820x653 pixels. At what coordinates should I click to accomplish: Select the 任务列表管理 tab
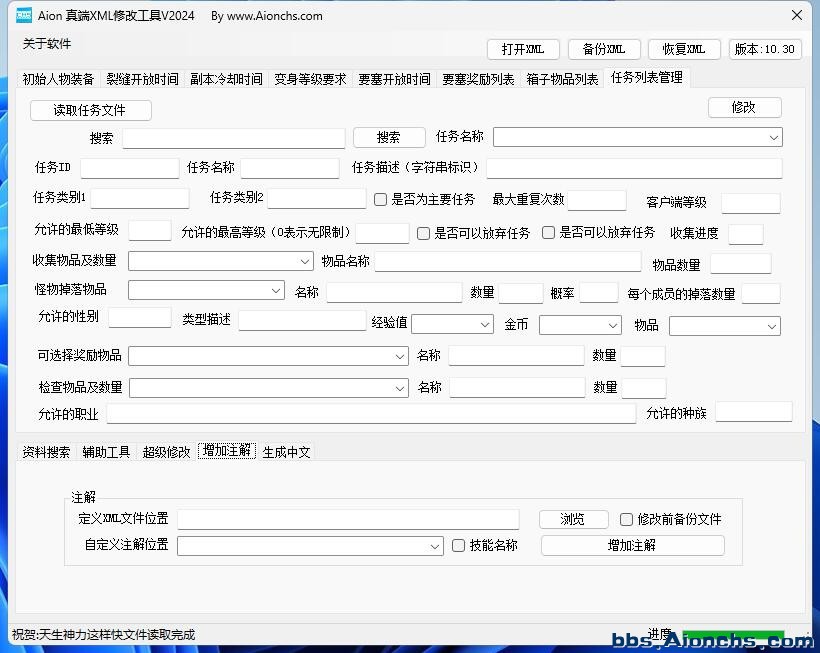click(x=647, y=77)
